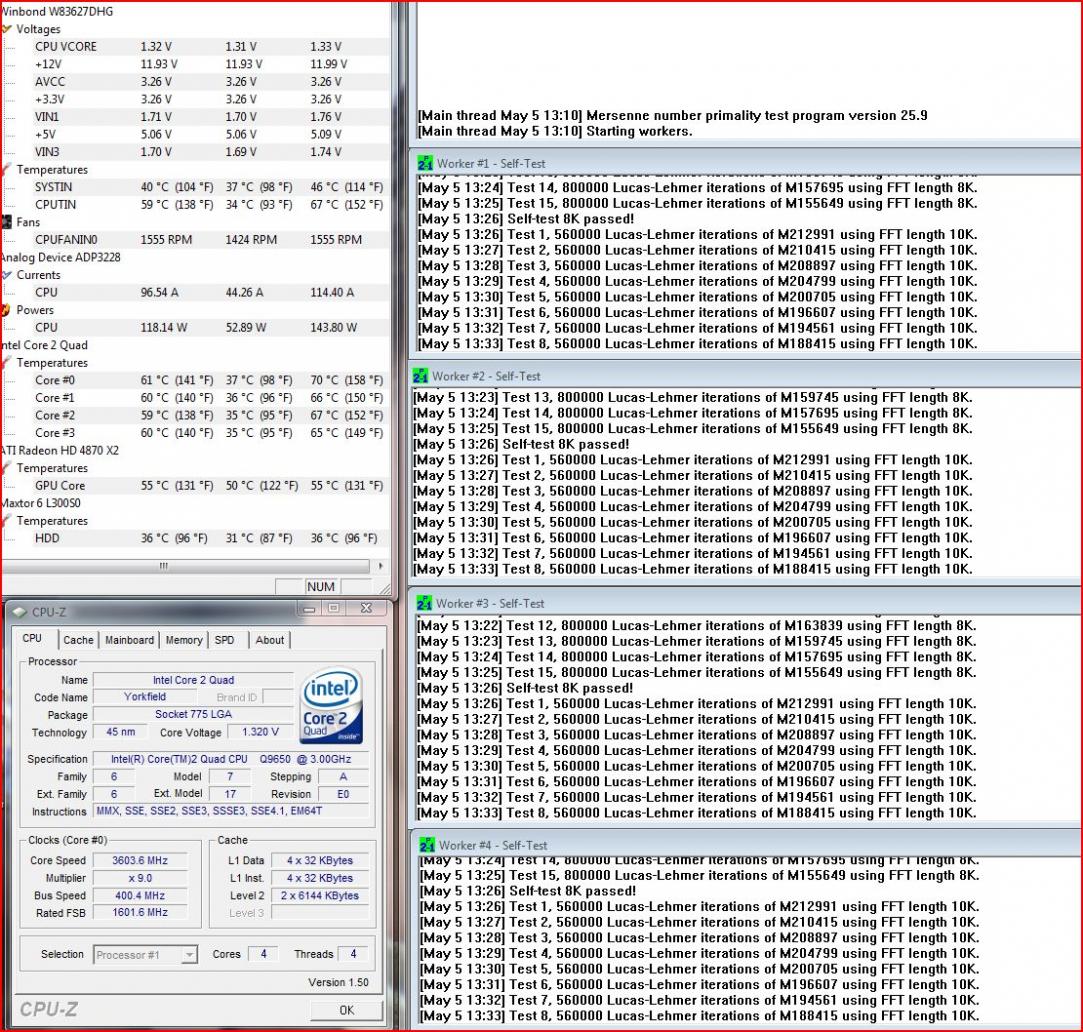
Task: Collapse the Fans tree node
Action: (7, 222)
